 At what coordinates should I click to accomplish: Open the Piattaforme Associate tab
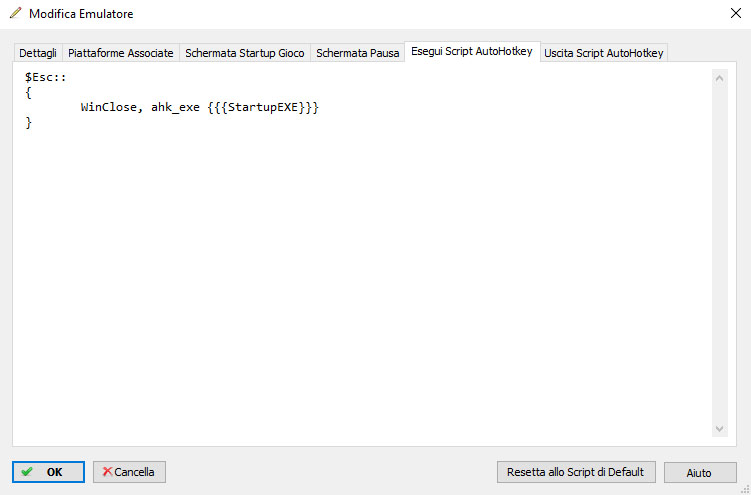point(121,53)
